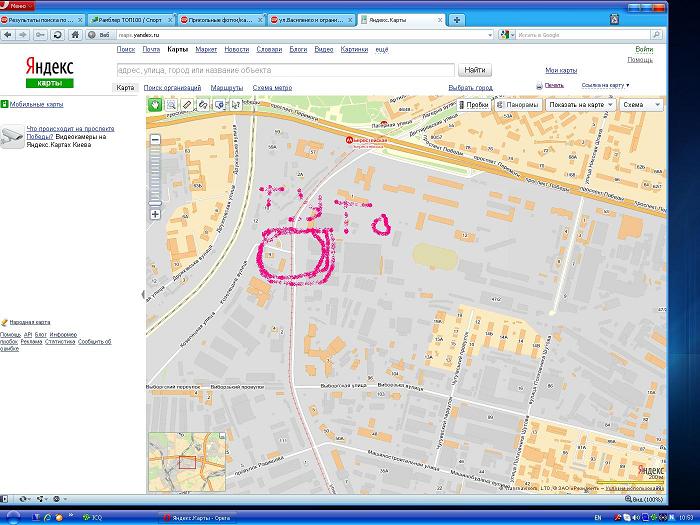Collapse the left sidebar panel arrow
This screenshot has width=700, height=525.
(x=142, y=294)
